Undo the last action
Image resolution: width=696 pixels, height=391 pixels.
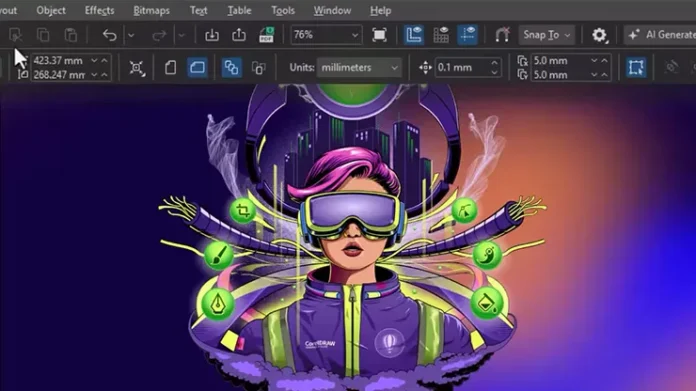109,35
